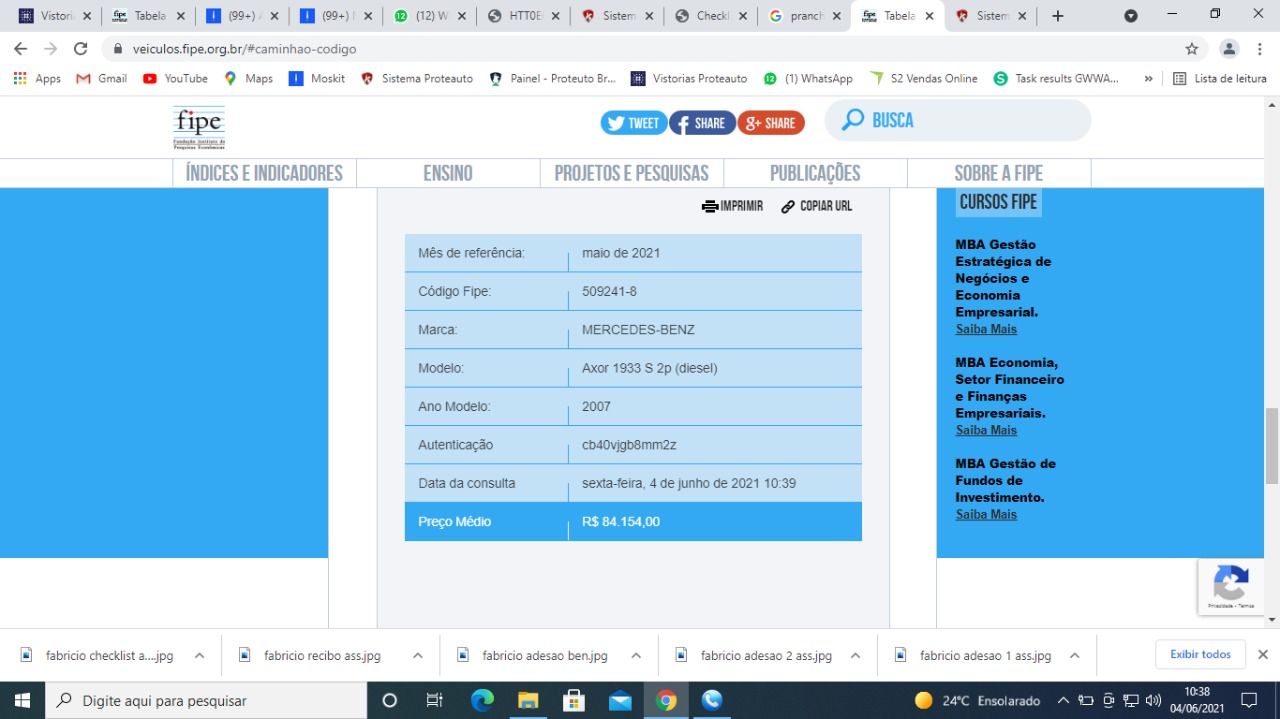The image size is (1280, 719).
Task: Click the Google Plus Share button
Action: click(771, 123)
